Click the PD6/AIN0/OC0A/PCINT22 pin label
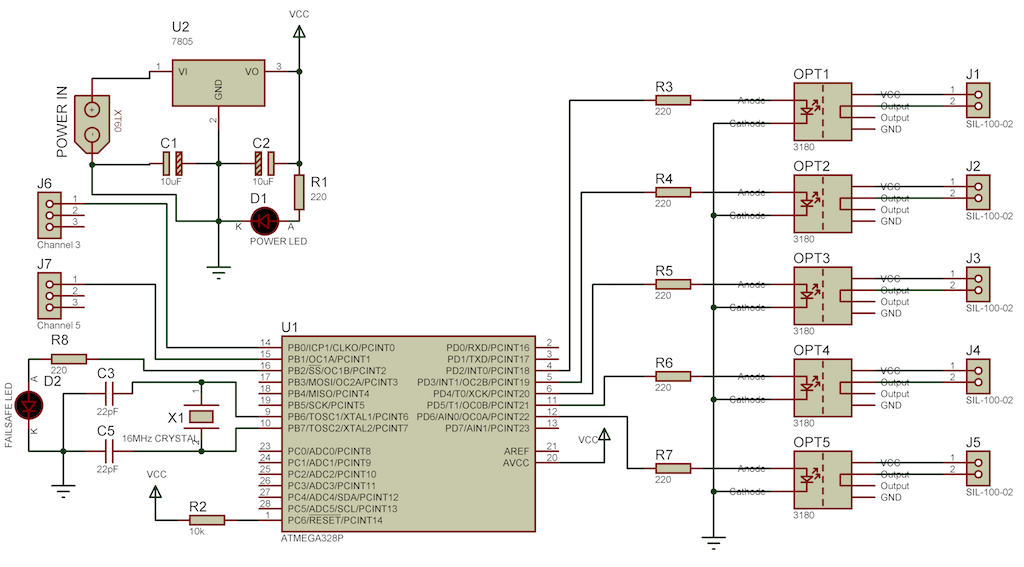Screen dimensions: 1024x567 [473, 417]
